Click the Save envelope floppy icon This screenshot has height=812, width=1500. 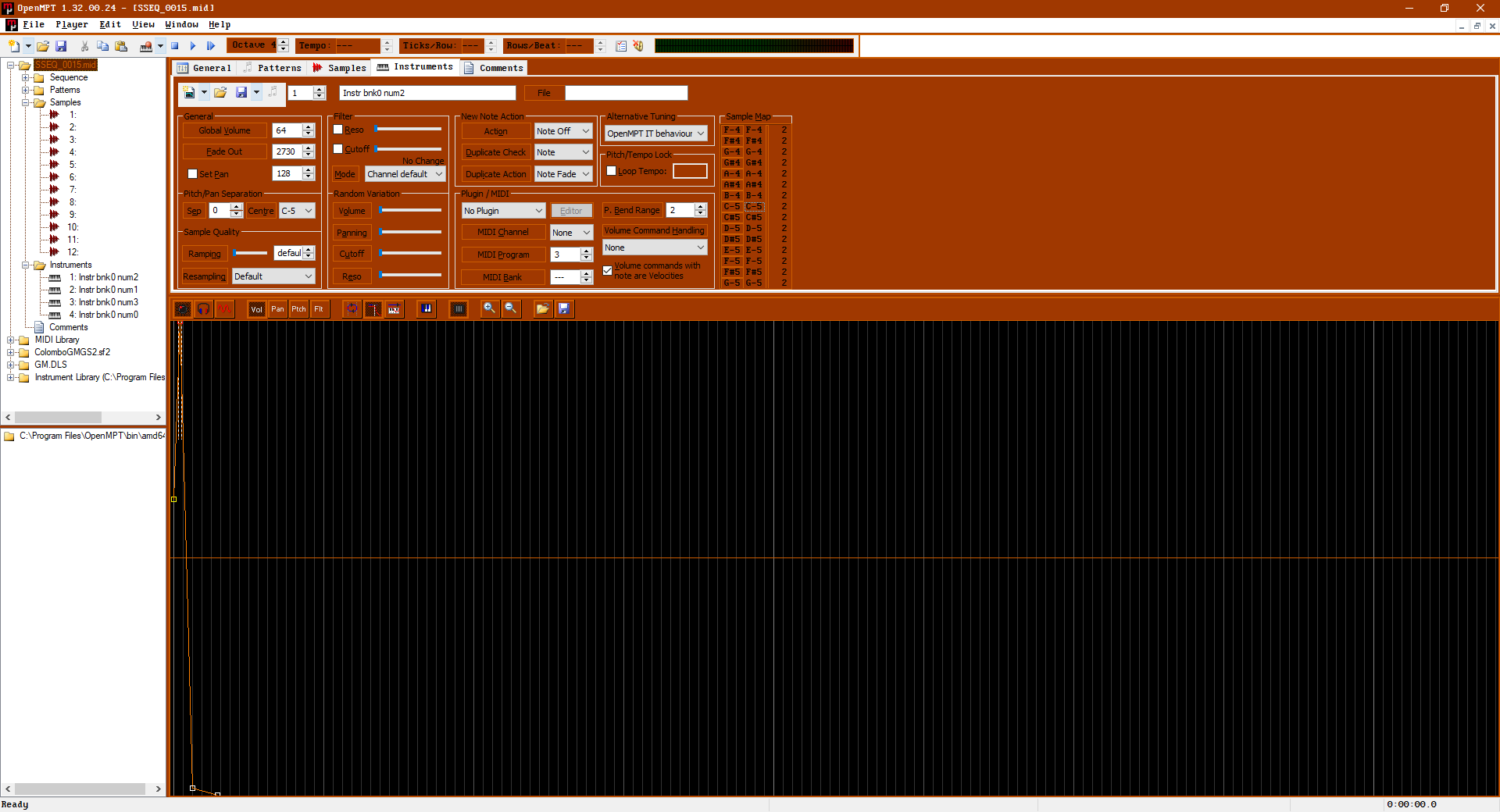[x=564, y=309]
